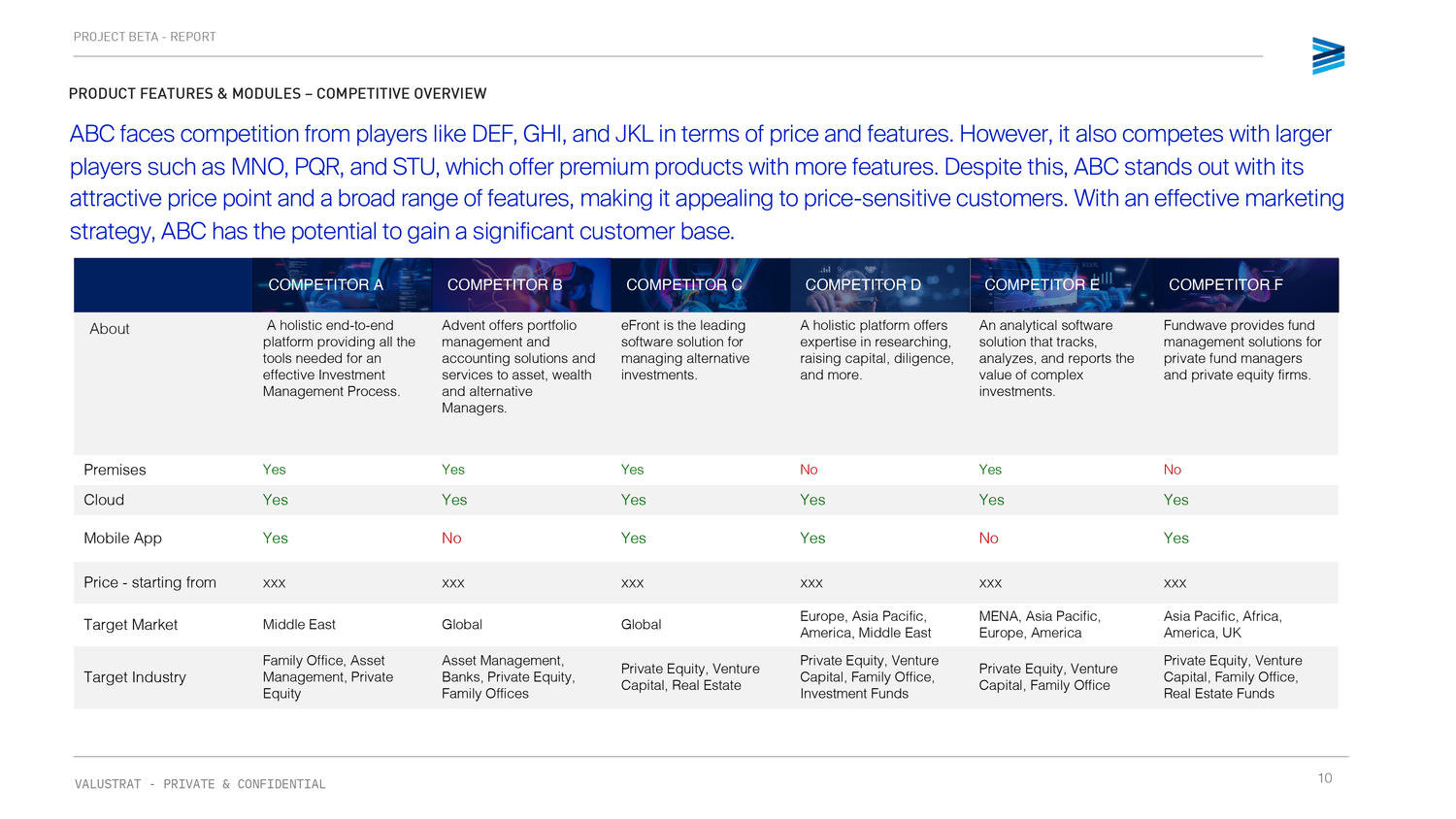Click Competitor B's red 'No' for Mobile App

point(451,539)
